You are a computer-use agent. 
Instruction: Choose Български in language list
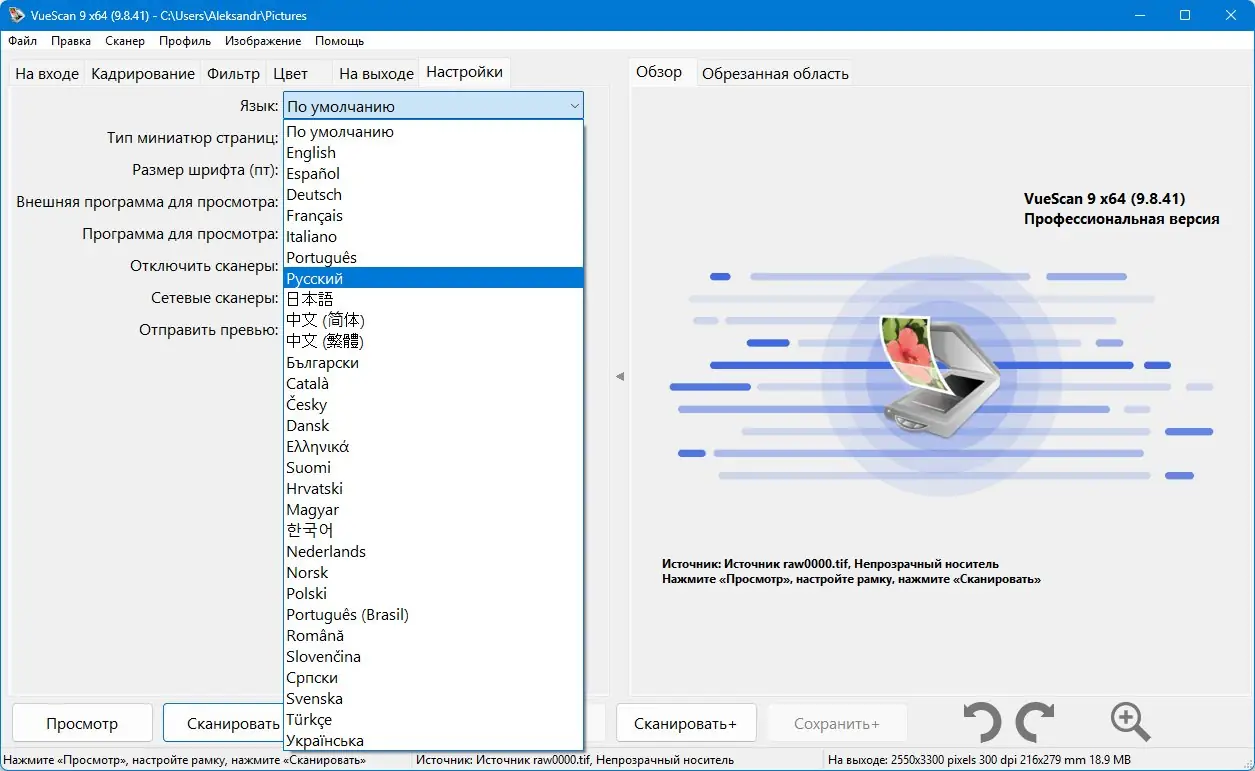pyautogui.click(x=433, y=362)
